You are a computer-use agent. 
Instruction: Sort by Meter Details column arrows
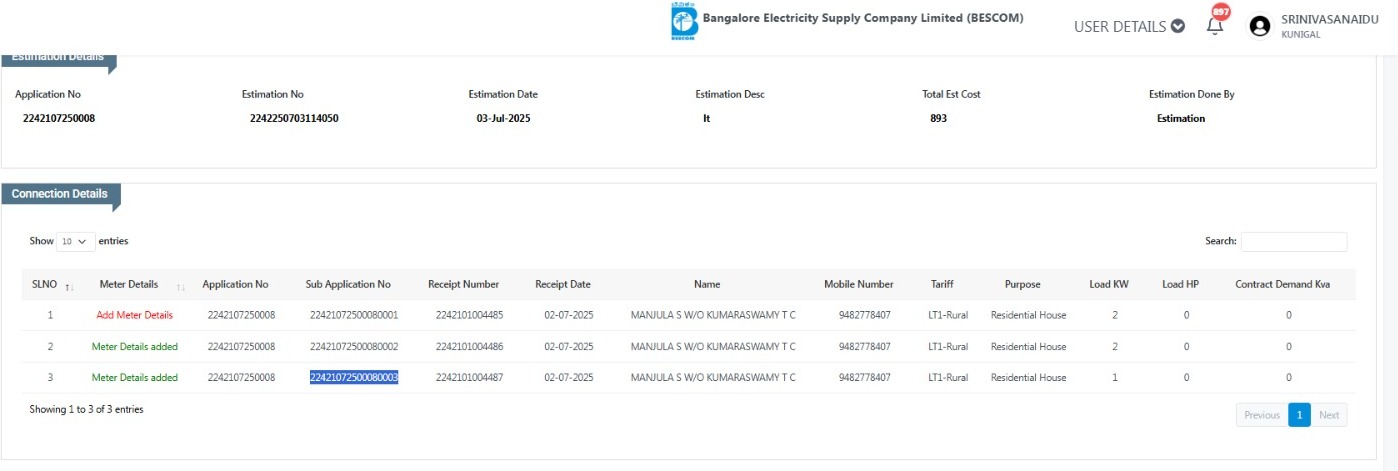181,287
